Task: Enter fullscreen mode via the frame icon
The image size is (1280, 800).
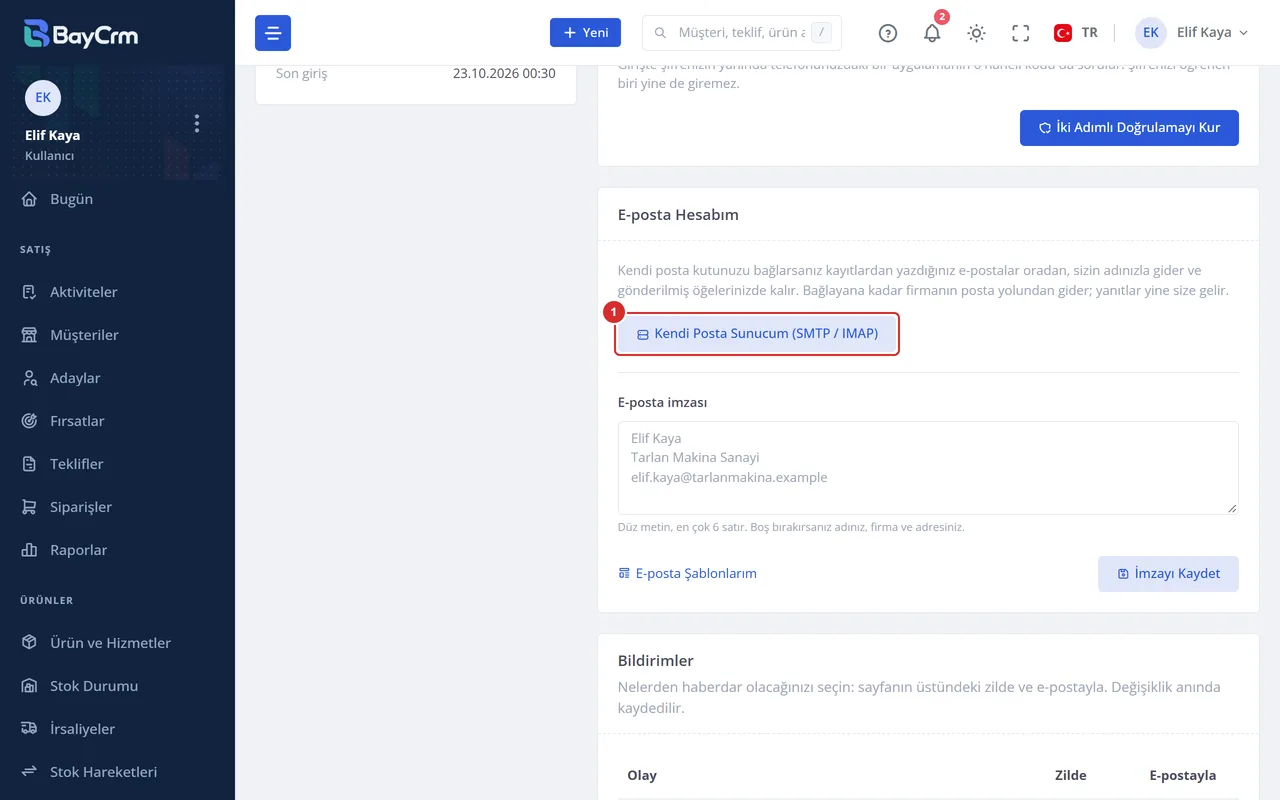Action: (1020, 33)
